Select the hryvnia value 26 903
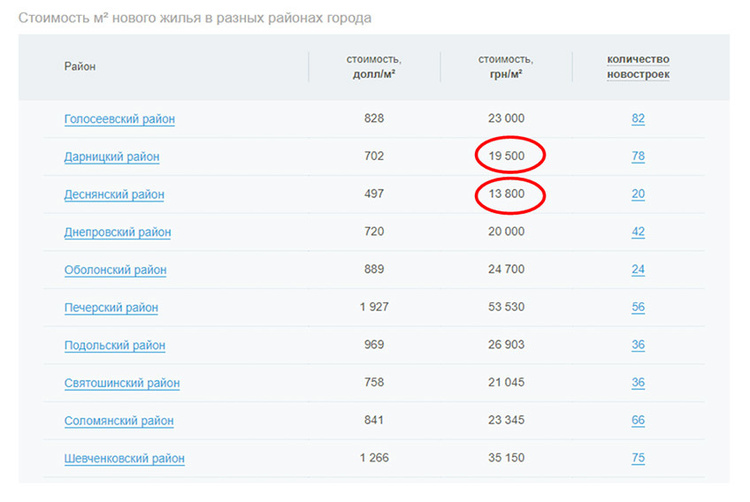This screenshot has height=502, width=750. 506,345
